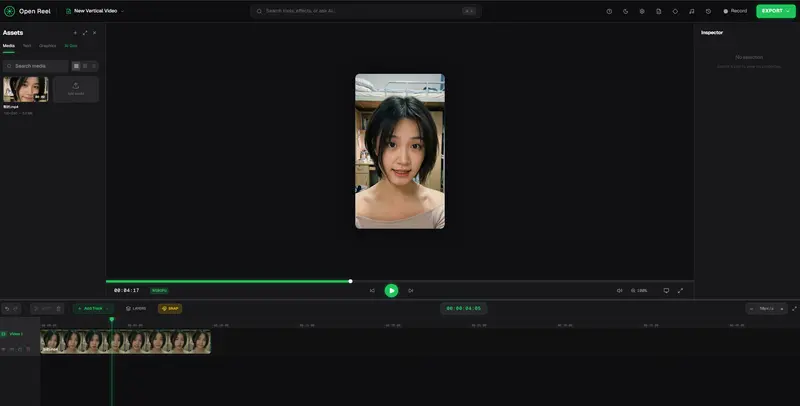Image resolution: width=800 pixels, height=406 pixels.
Task: Expand the Assets panel with arrows icon
Action: coord(85,33)
